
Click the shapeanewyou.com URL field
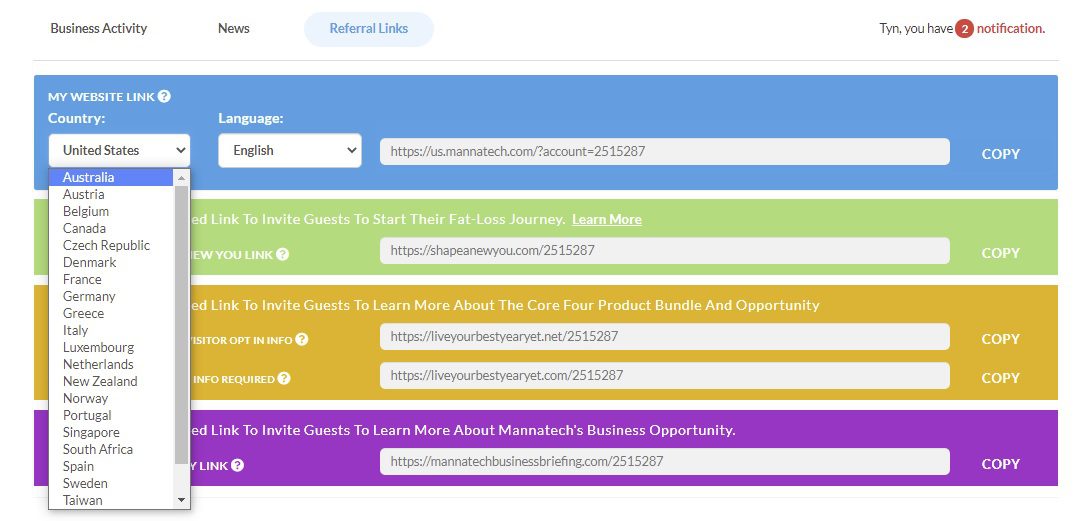coord(665,251)
